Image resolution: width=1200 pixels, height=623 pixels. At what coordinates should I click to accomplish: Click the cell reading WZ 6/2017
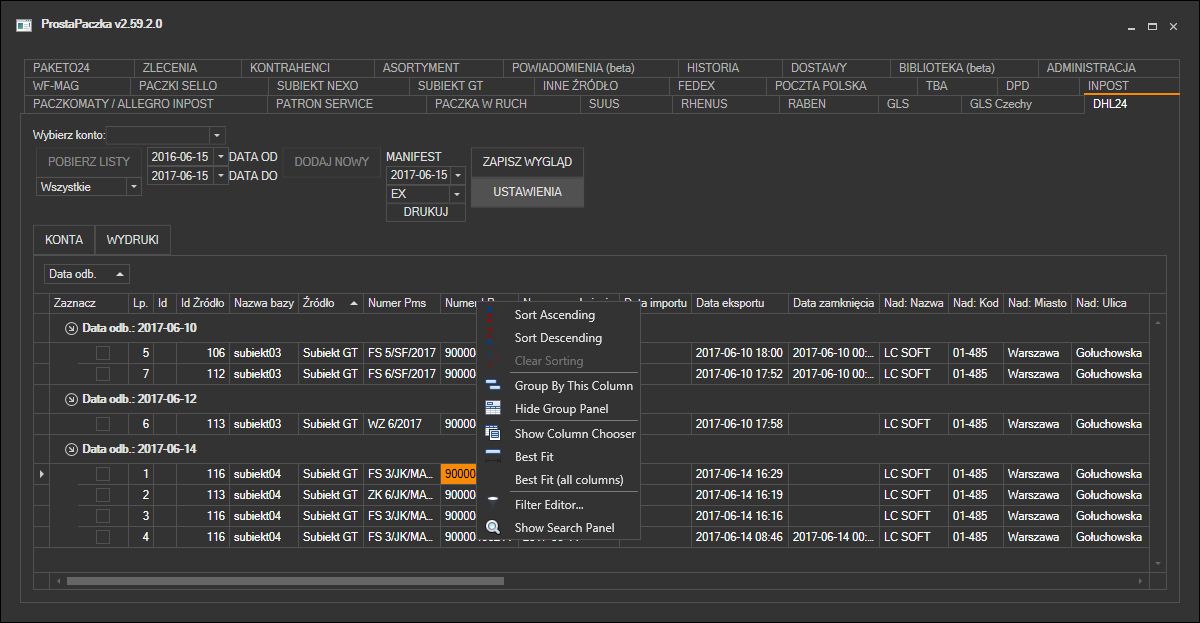pos(402,423)
